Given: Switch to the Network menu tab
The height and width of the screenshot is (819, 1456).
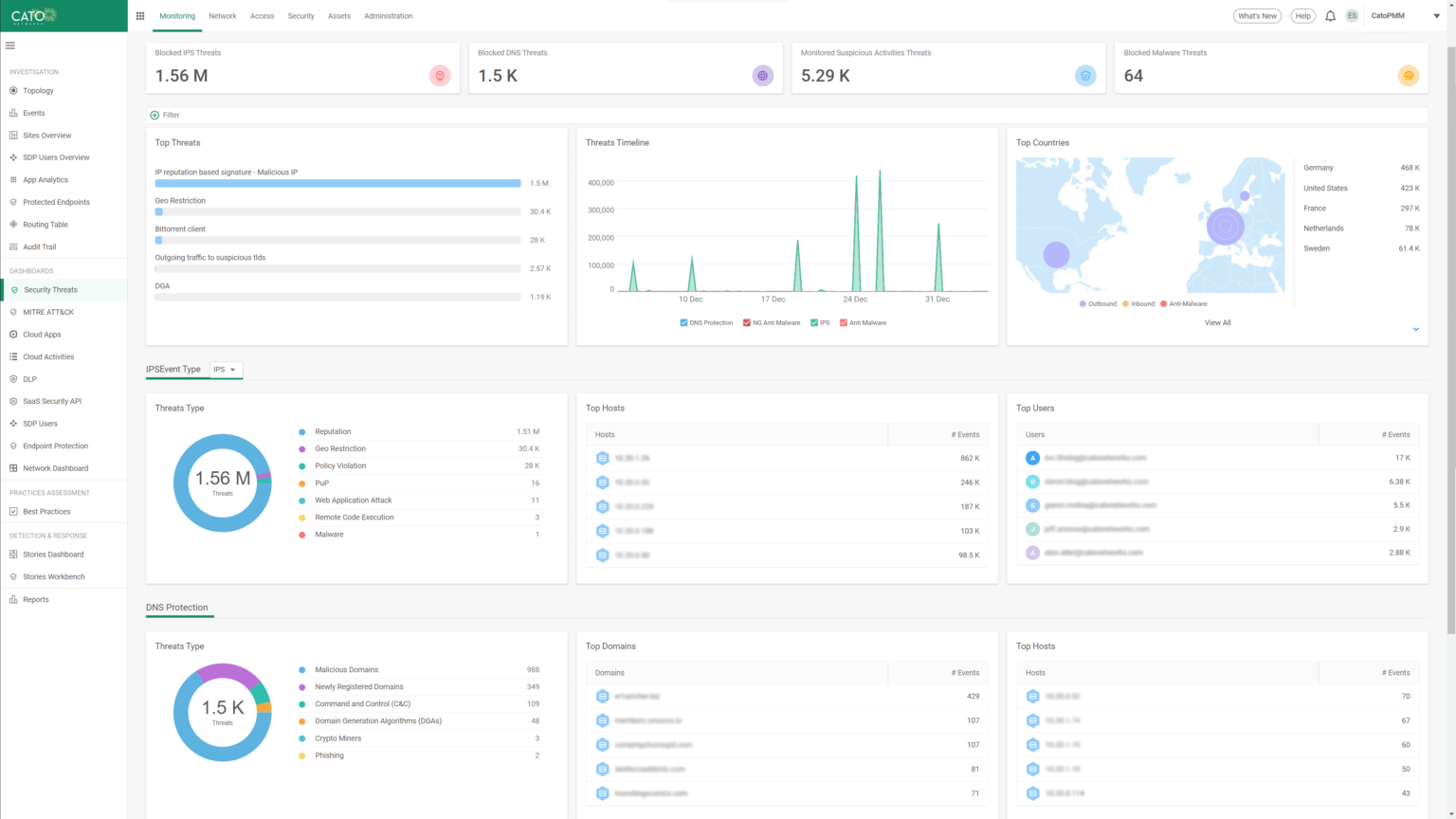Looking at the screenshot, I should (x=222, y=15).
